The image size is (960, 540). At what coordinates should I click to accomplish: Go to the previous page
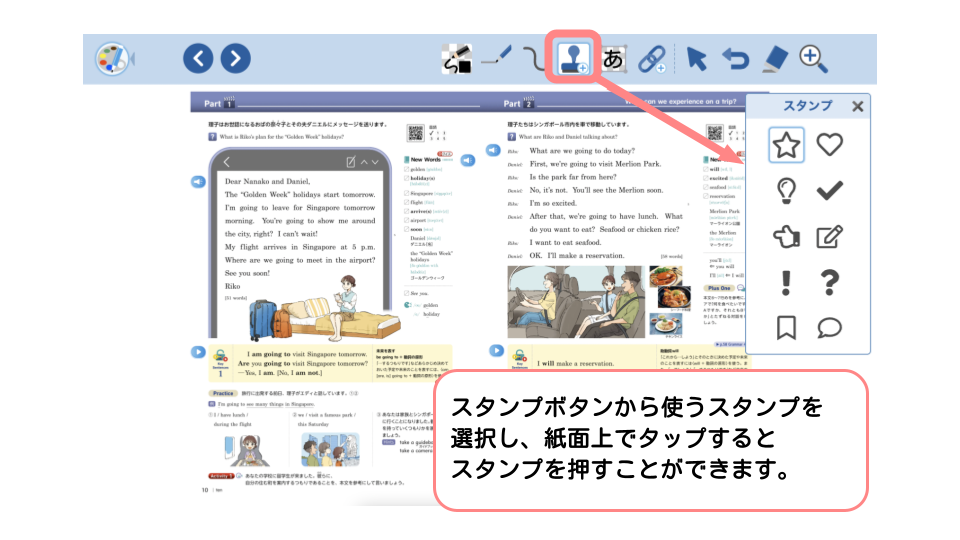pos(198,59)
